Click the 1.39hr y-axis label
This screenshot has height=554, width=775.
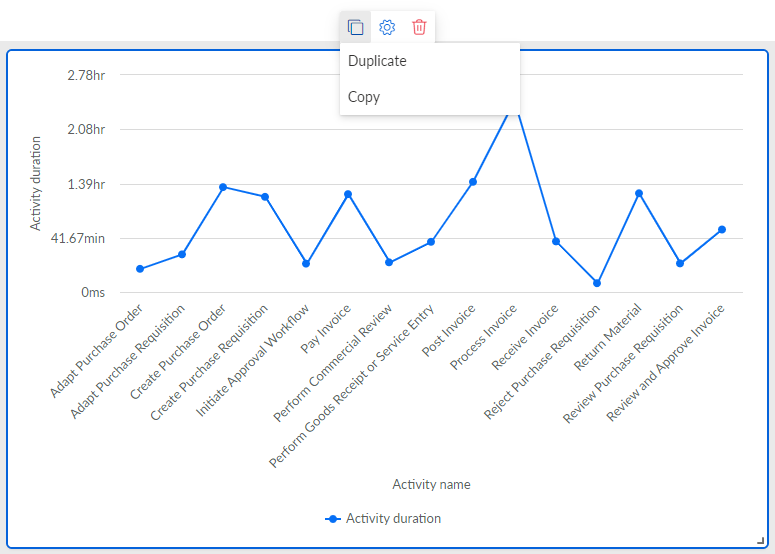pos(86,184)
